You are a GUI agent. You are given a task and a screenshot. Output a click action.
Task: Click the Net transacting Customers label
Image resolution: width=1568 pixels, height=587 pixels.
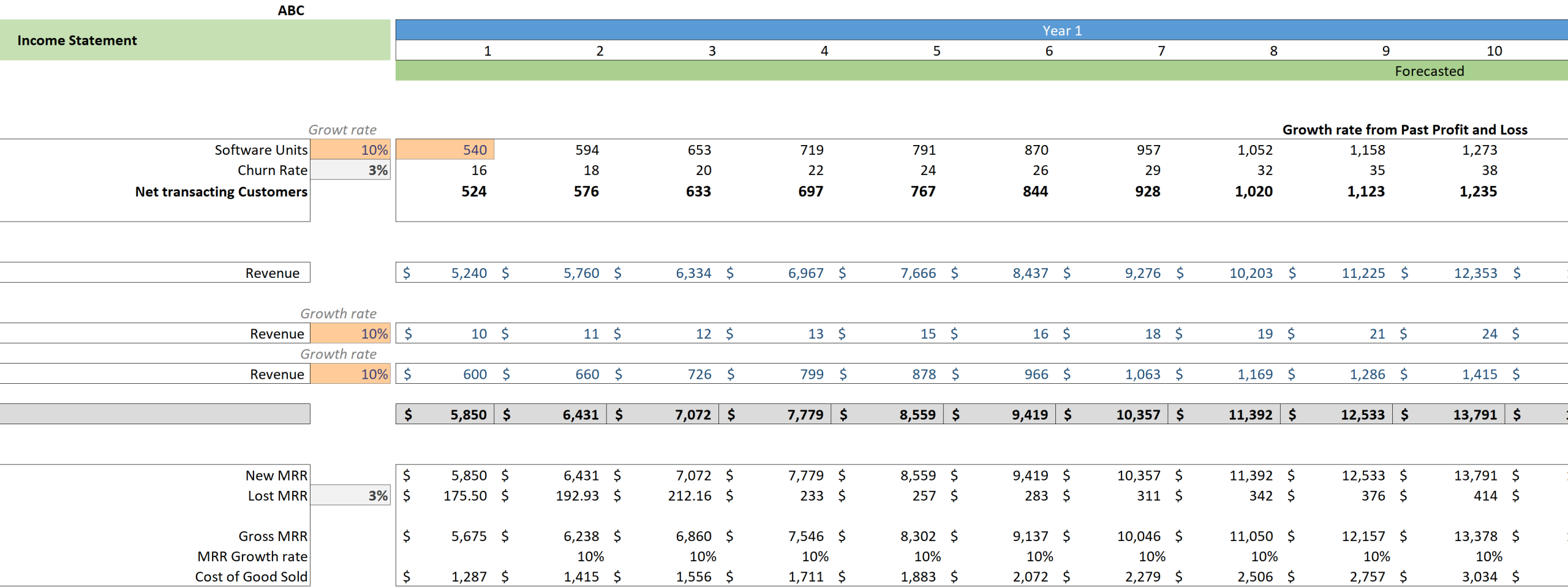(x=221, y=192)
